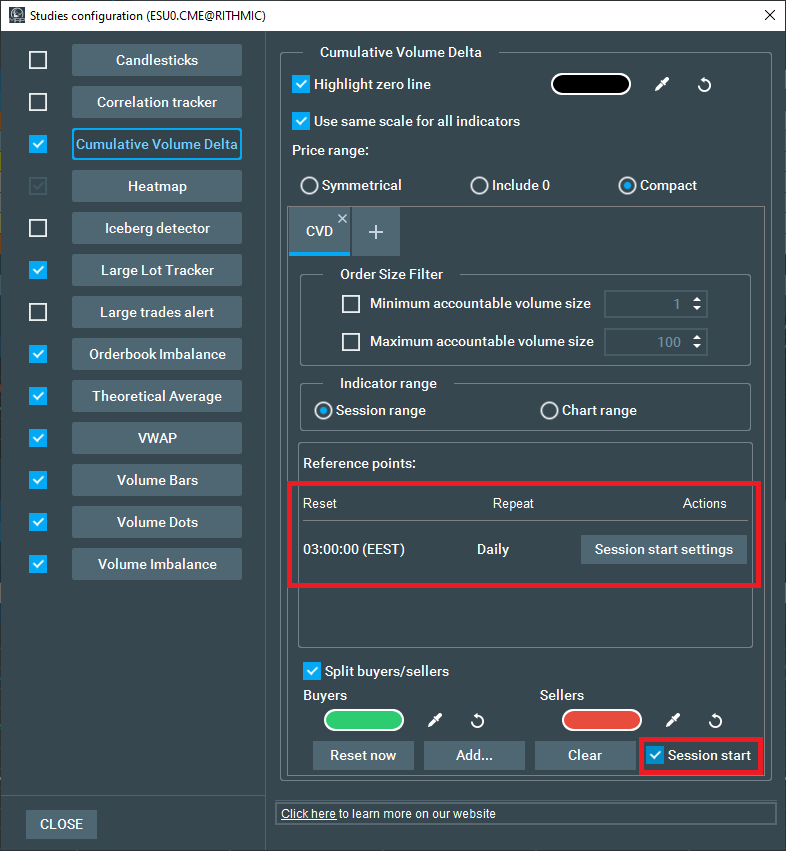Screen dimensions: 786x851
Task: Switch to the VWAP study settings
Action: pyautogui.click(x=157, y=438)
